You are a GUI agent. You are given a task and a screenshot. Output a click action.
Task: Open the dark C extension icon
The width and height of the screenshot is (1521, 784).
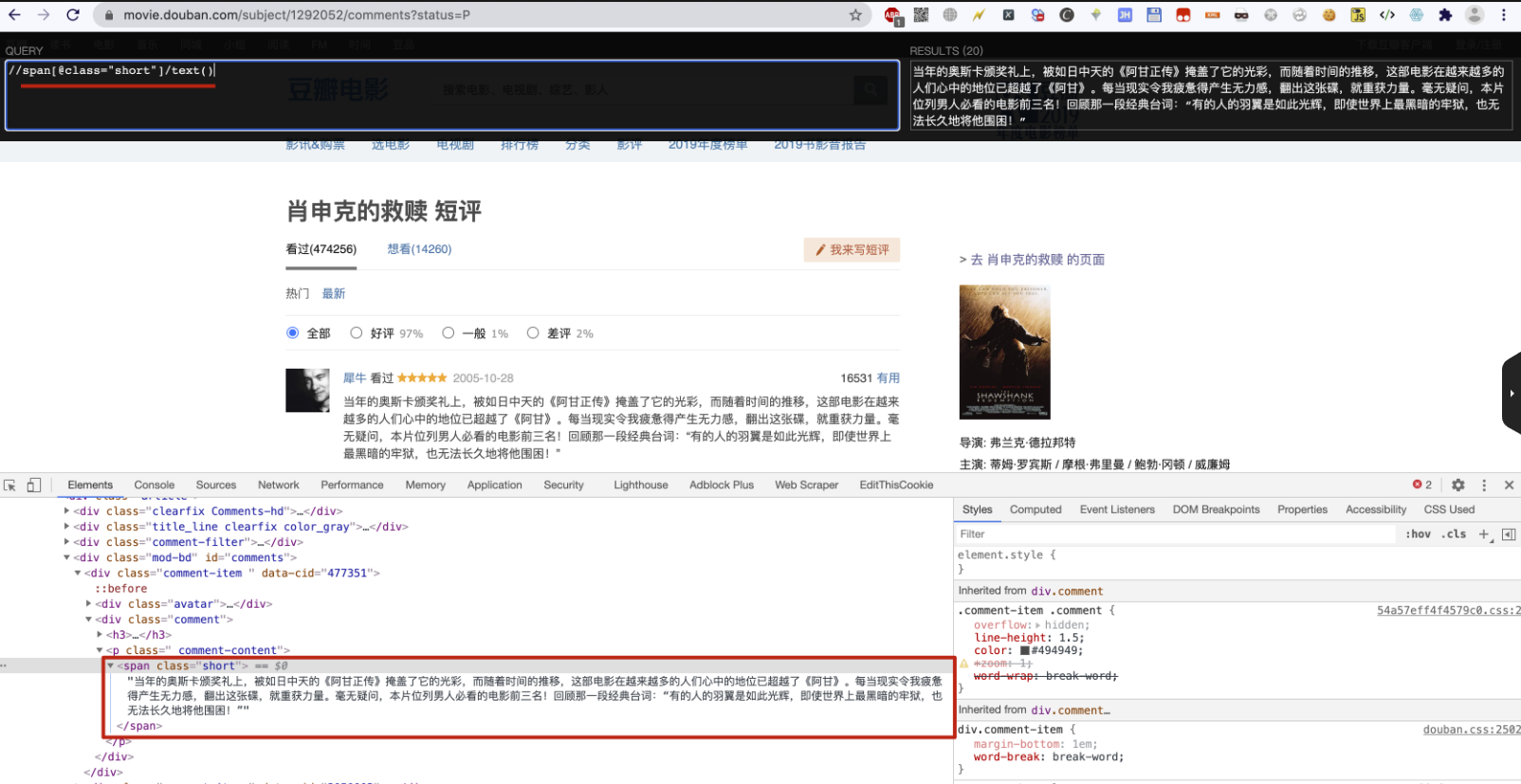tap(1067, 14)
